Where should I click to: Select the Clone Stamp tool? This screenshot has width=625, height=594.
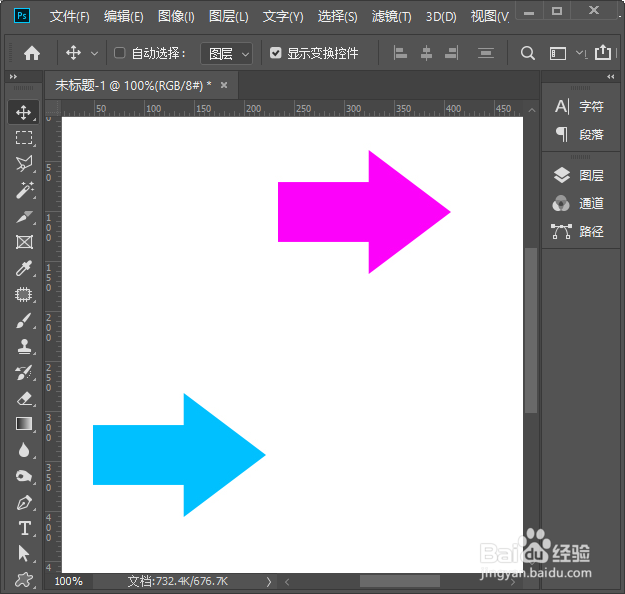pyautogui.click(x=24, y=346)
